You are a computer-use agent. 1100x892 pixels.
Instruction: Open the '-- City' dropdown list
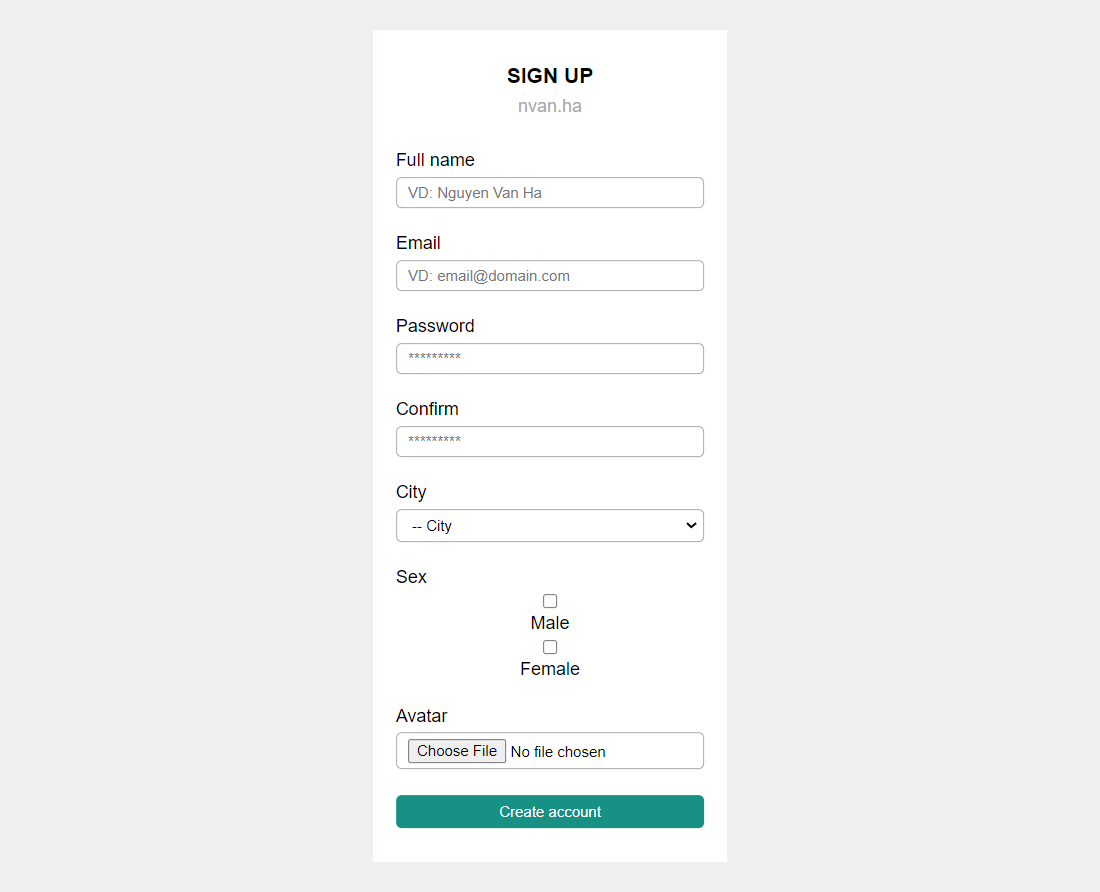pos(549,526)
